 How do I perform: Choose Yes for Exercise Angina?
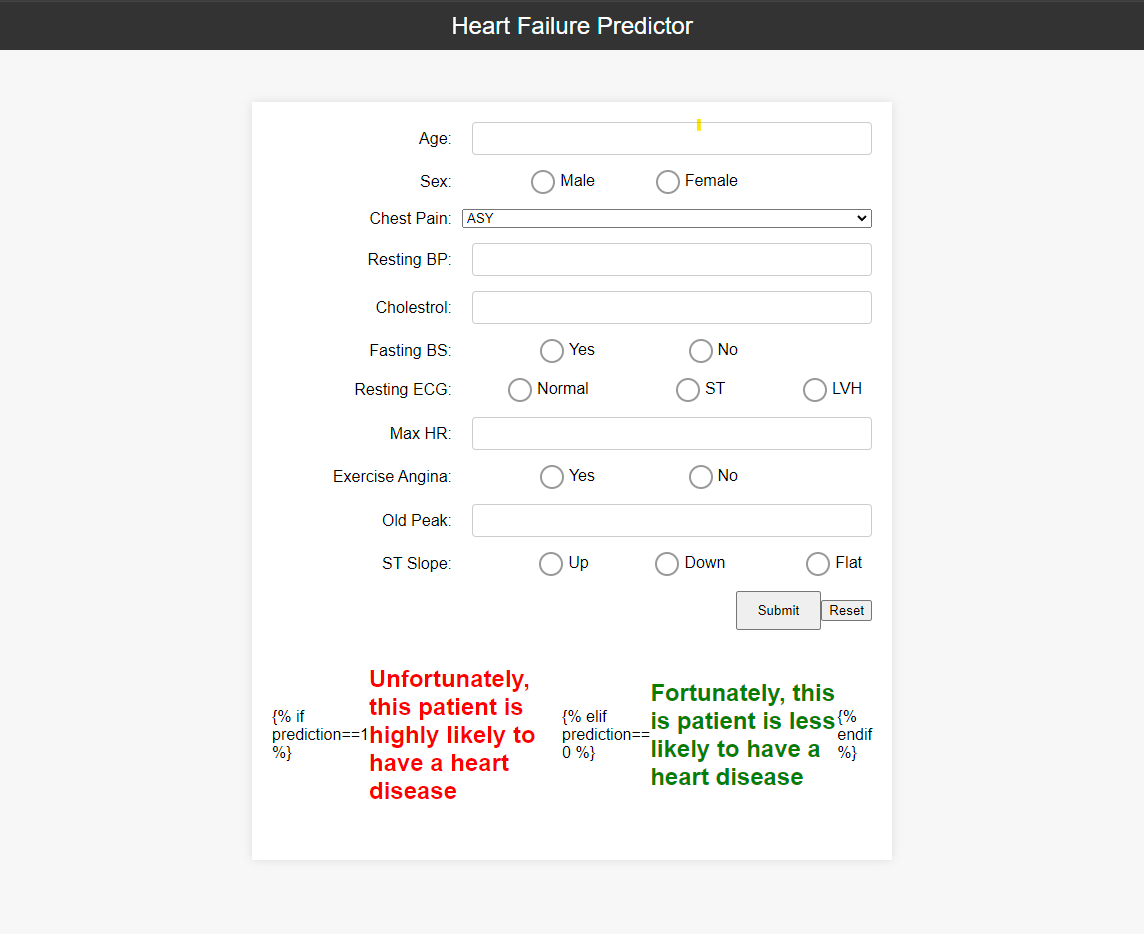pos(552,477)
